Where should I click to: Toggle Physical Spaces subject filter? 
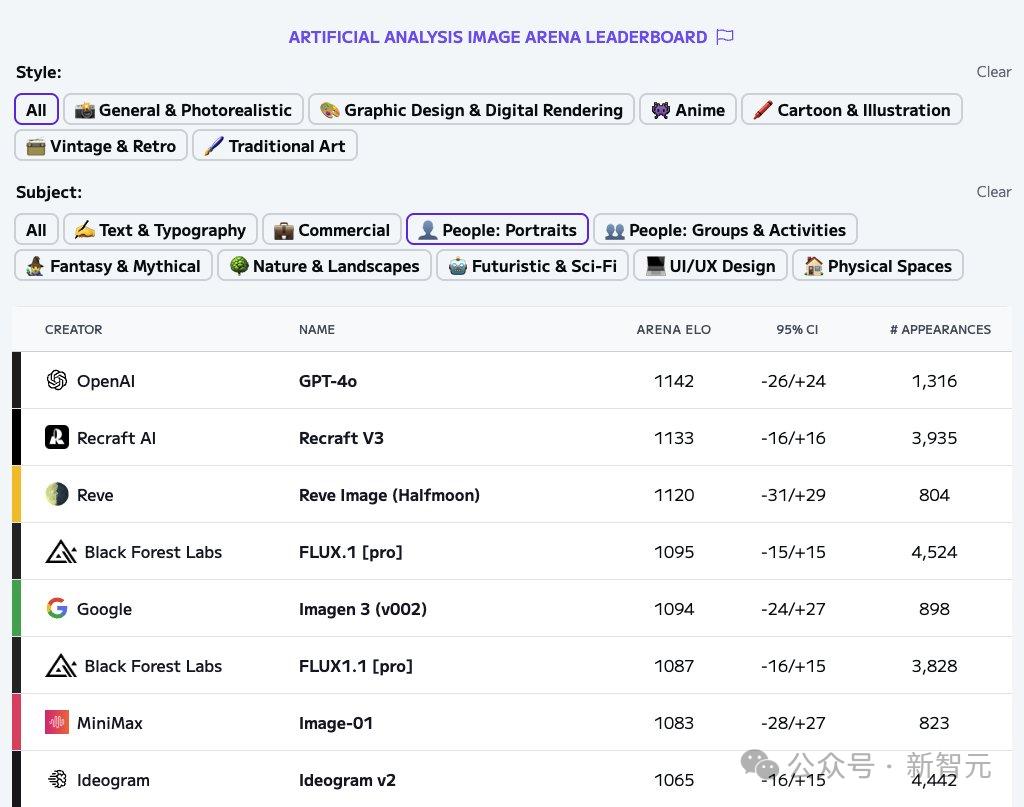tap(878, 266)
